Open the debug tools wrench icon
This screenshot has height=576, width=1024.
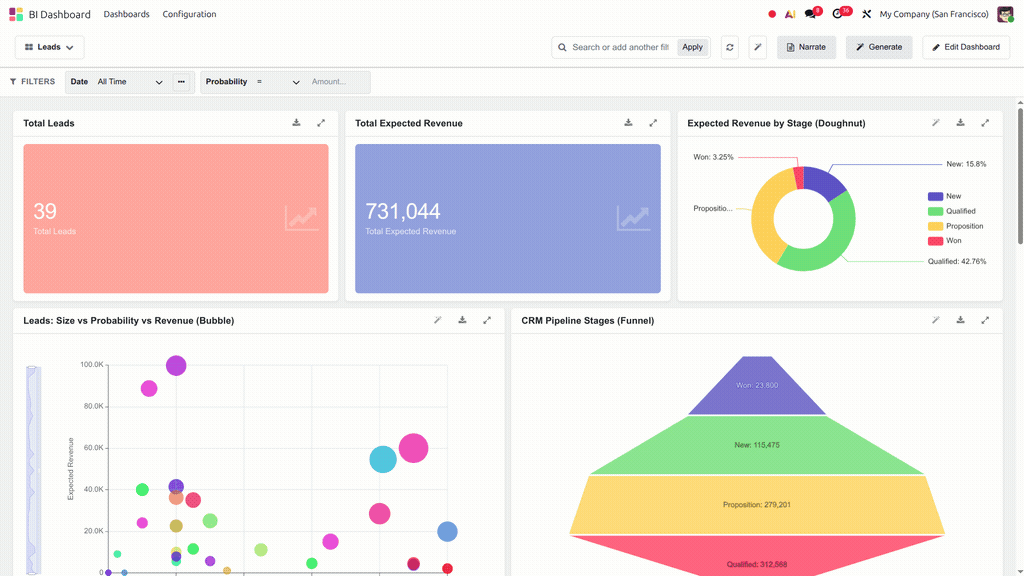[x=867, y=14]
